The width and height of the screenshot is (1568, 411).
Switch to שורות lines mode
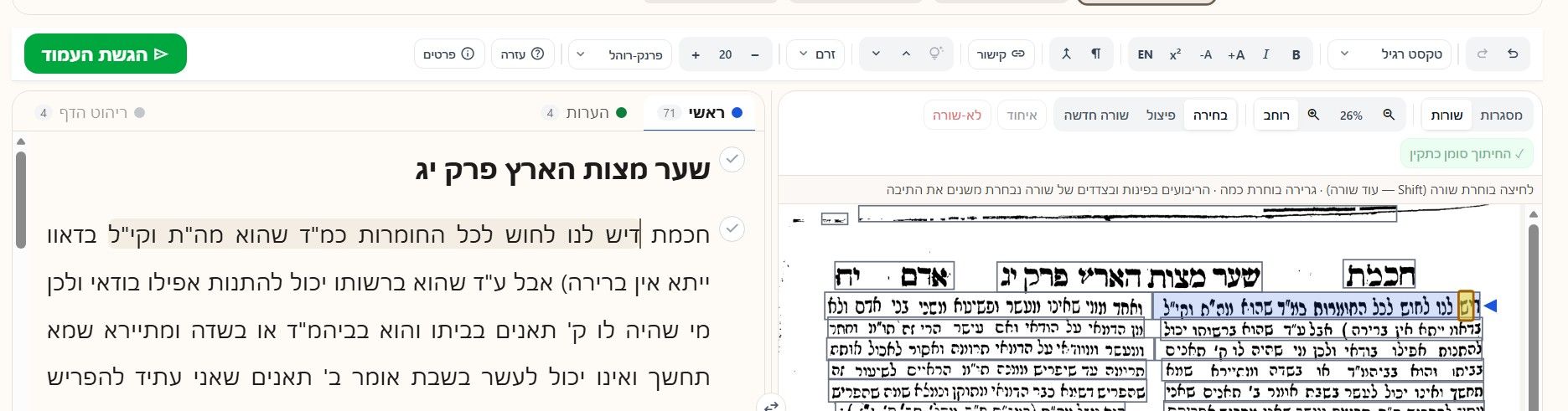click(x=1446, y=115)
